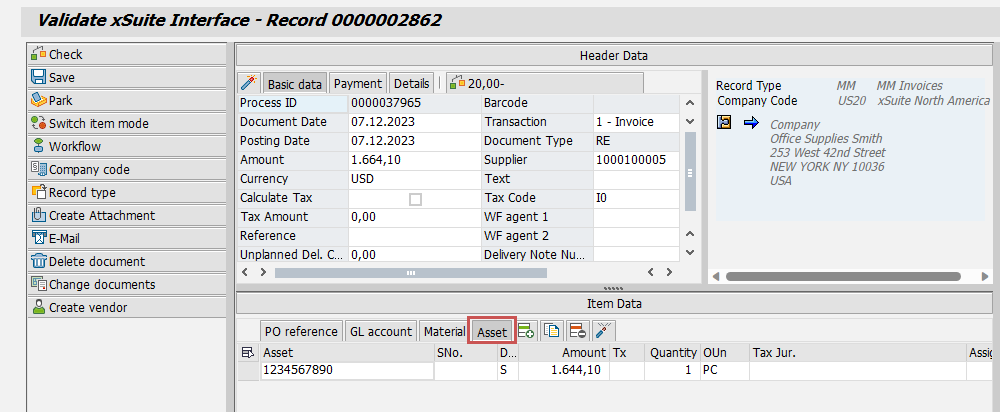Click the scroll down arrow in header data
This screenshot has height=412, width=1000.
(687, 254)
